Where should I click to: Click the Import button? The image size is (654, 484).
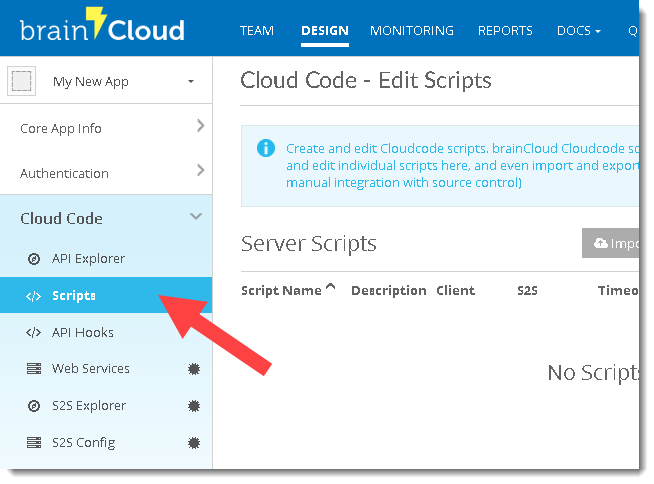pyautogui.click(x=612, y=244)
